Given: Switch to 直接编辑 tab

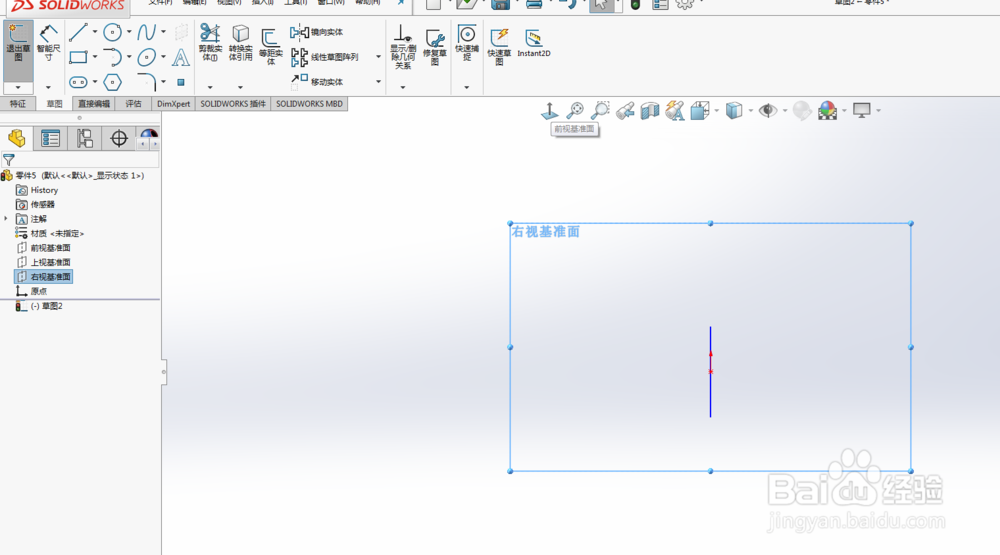Looking at the screenshot, I should point(94,104).
